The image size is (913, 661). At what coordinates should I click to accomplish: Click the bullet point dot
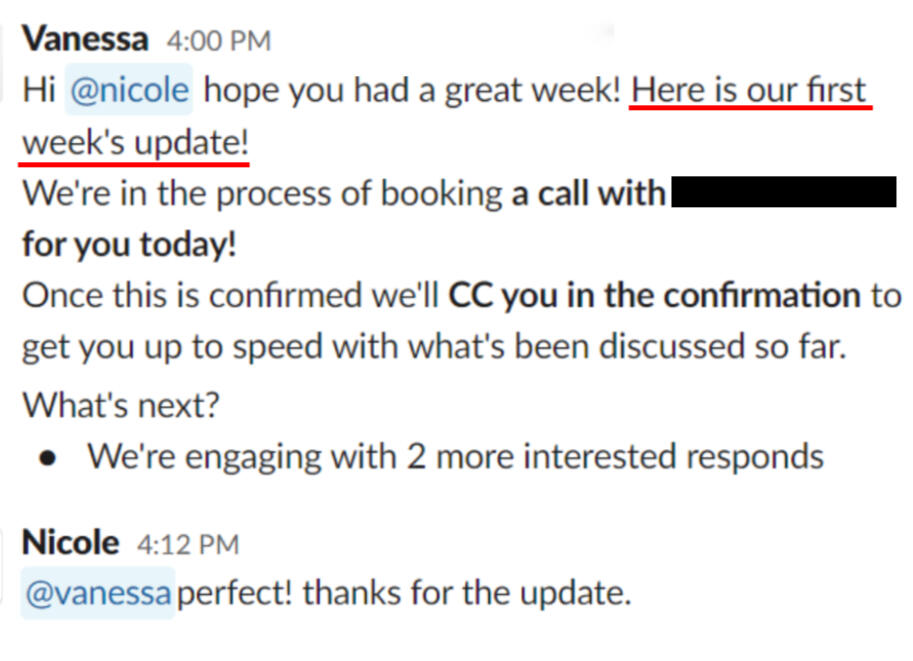point(47,459)
